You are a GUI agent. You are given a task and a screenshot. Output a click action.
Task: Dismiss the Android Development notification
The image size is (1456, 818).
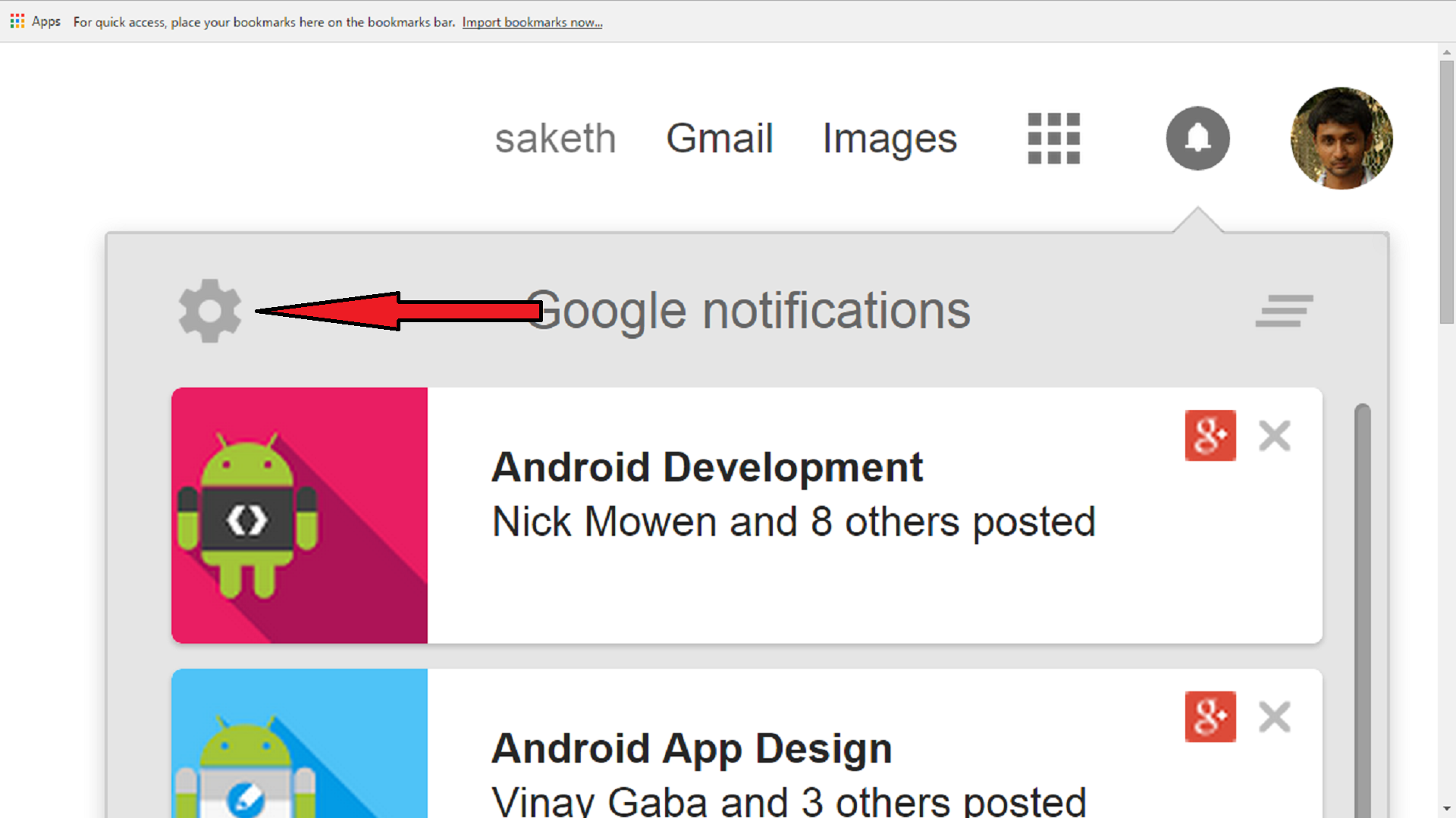[x=1274, y=435]
